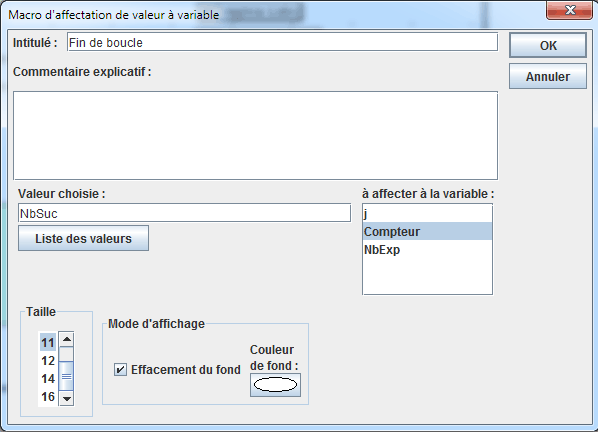
Task: Click the OK button
Action: pyautogui.click(x=548, y=45)
